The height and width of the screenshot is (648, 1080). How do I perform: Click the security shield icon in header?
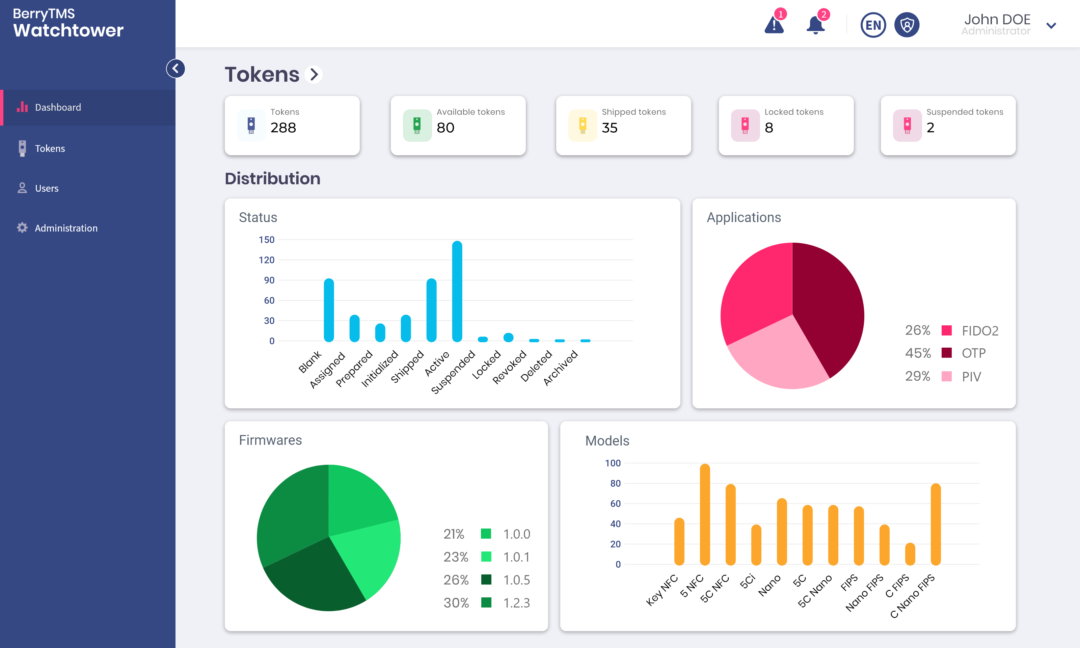(x=907, y=25)
